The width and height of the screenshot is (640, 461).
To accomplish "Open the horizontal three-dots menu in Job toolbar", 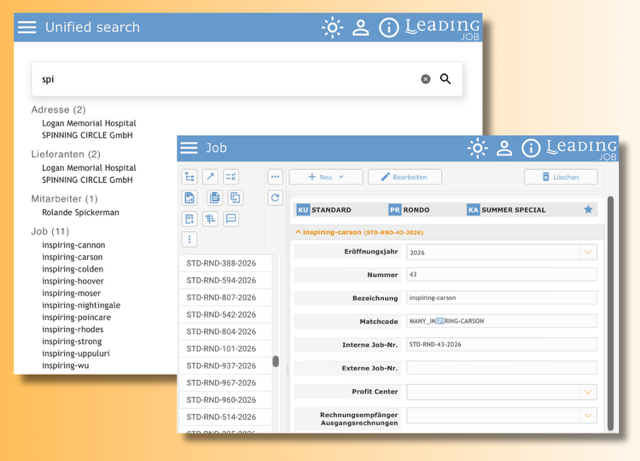I will click(x=275, y=177).
